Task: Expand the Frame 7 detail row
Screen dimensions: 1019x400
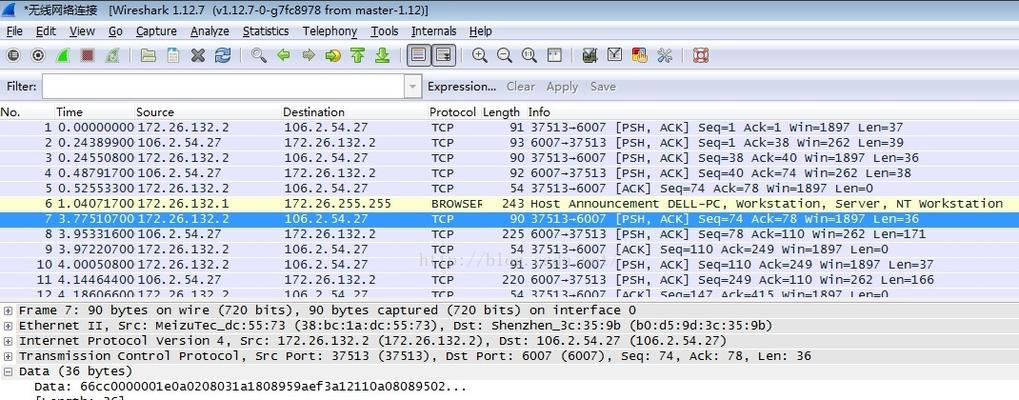Action: coord(8,310)
